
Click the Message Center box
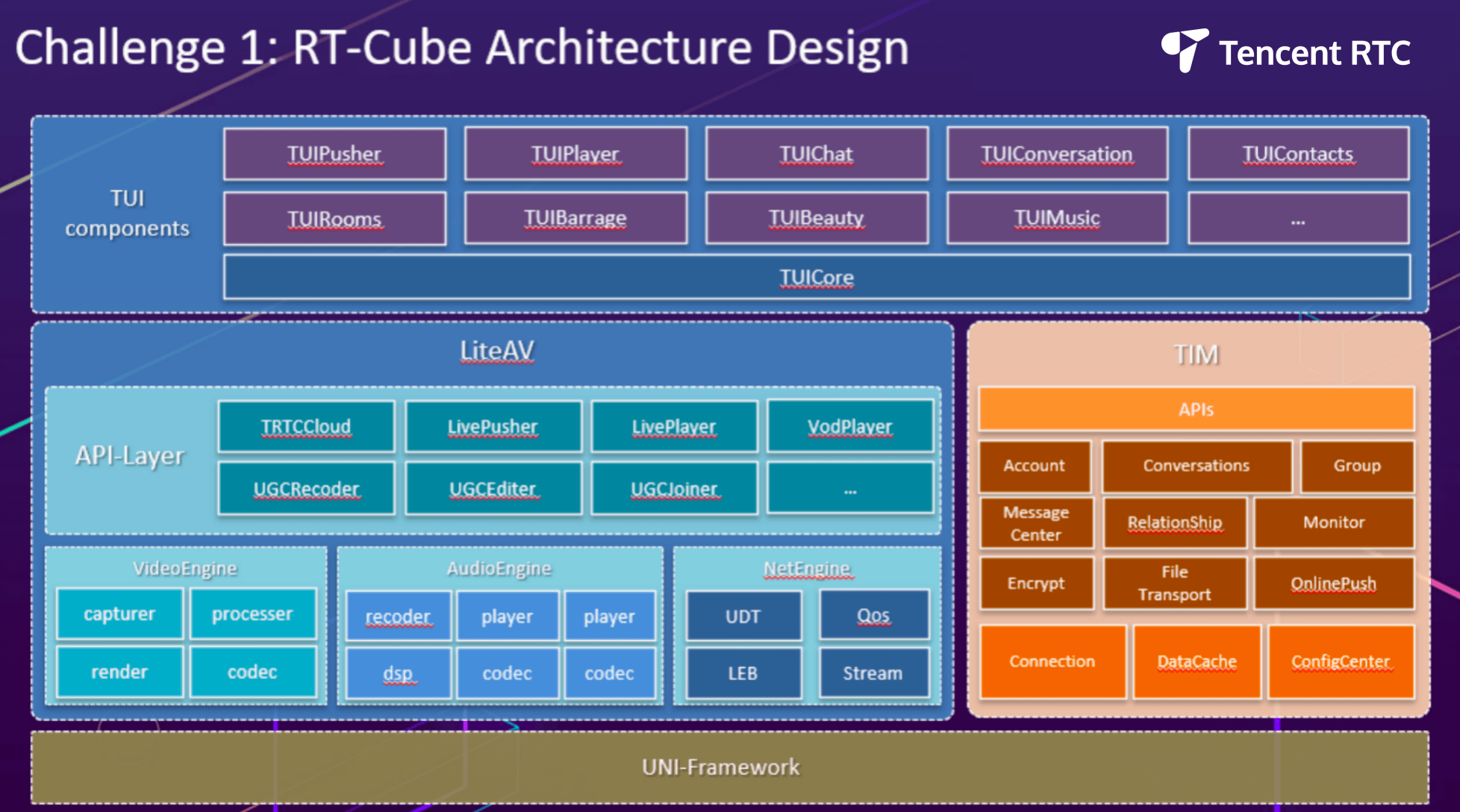(x=1036, y=523)
